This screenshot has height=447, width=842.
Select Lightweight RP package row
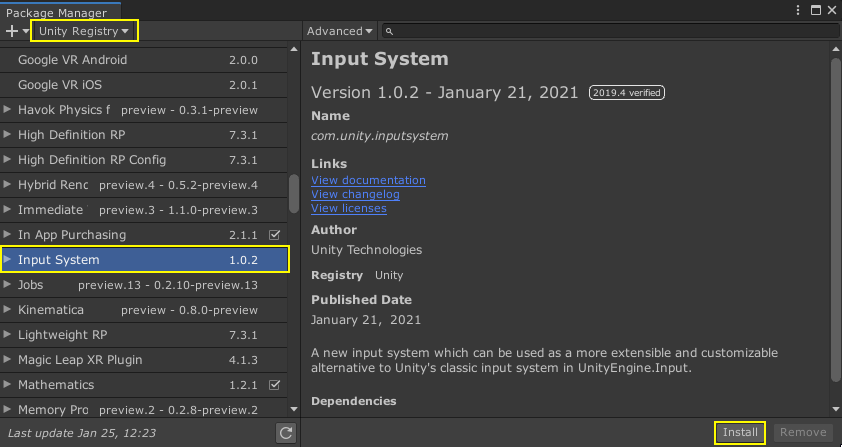point(143,335)
